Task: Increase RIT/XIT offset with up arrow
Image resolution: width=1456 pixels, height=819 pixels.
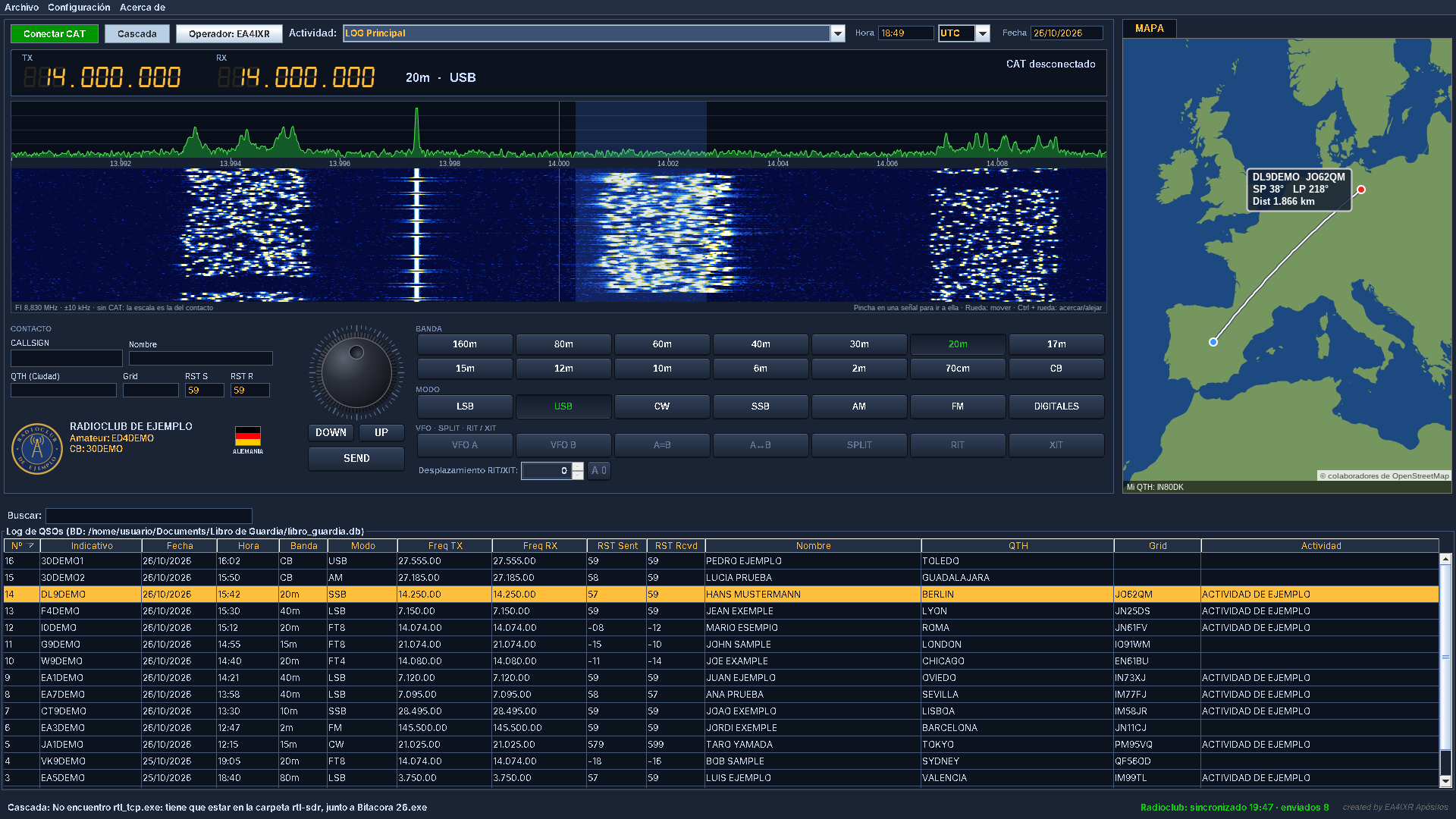Action: coord(578,466)
